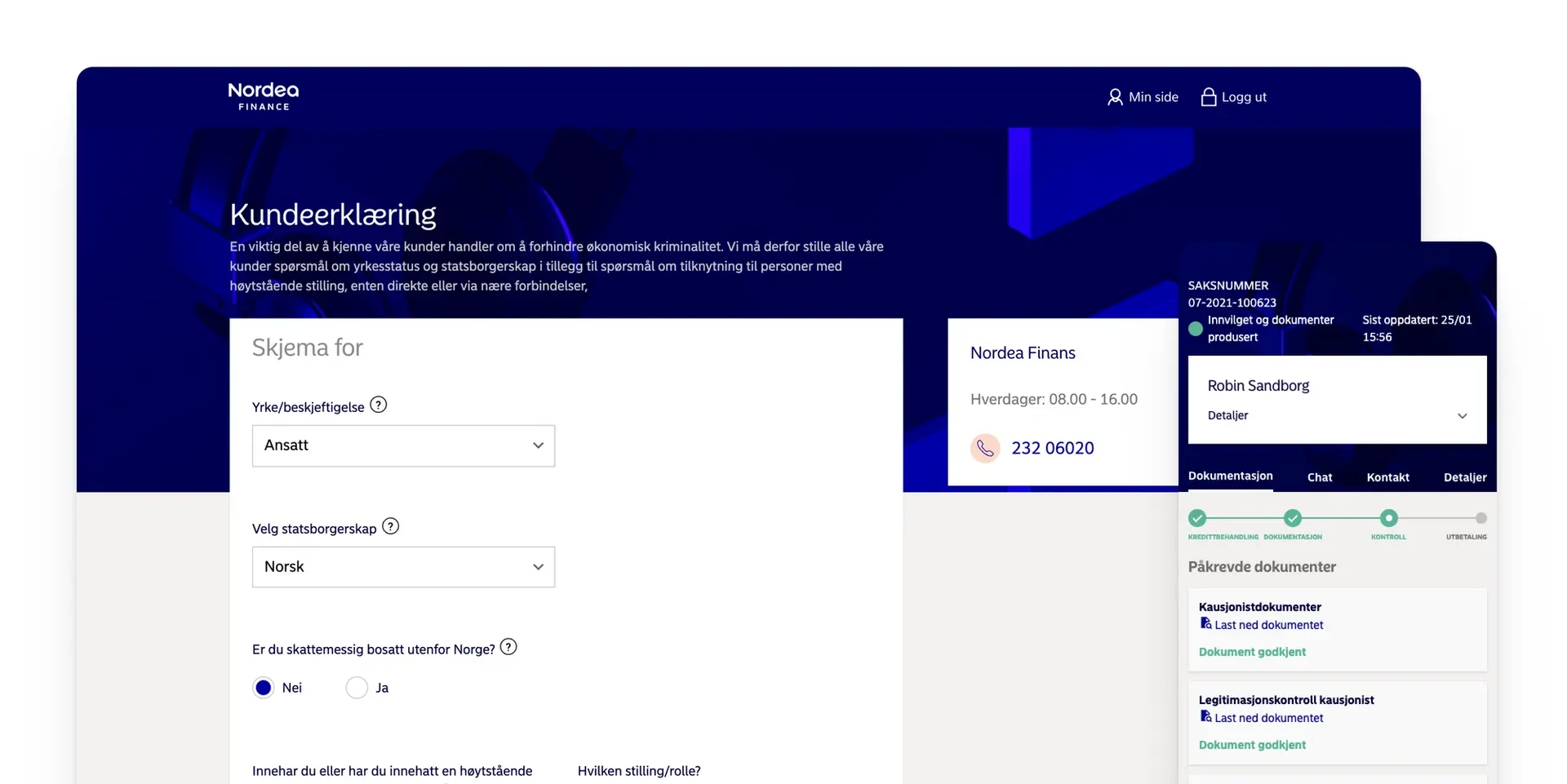The height and width of the screenshot is (784, 1567).
Task: Click Last ned dokumentet under Legitimasjonskontroll kausjonist
Action: click(x=1268, y=718)
